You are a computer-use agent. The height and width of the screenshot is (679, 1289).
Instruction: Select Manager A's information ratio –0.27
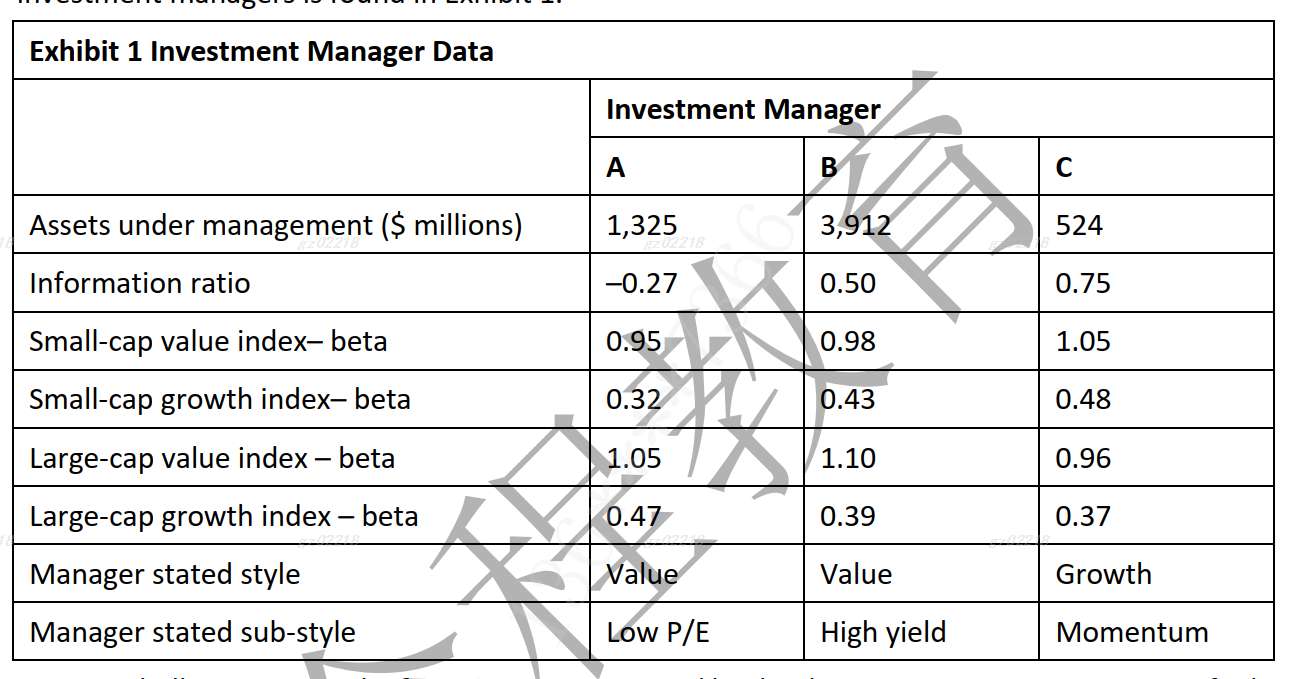[641, 283]
